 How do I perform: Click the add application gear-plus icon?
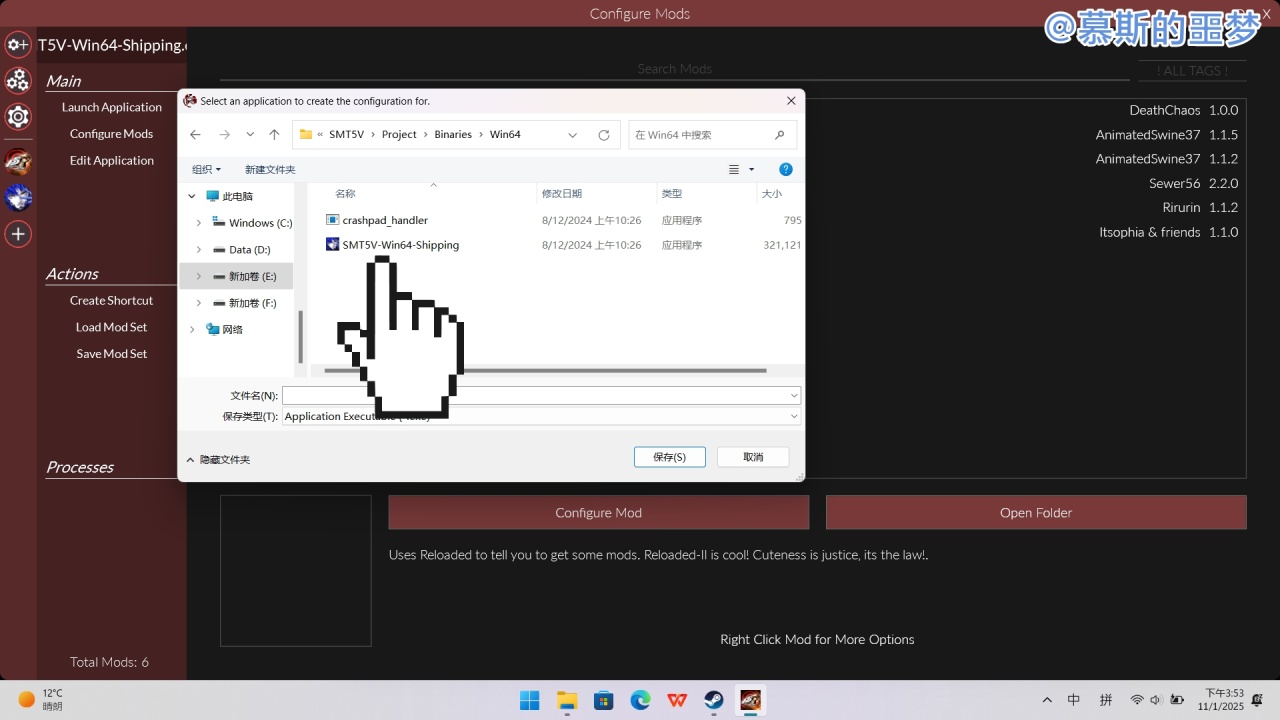(x=18, y=45)
